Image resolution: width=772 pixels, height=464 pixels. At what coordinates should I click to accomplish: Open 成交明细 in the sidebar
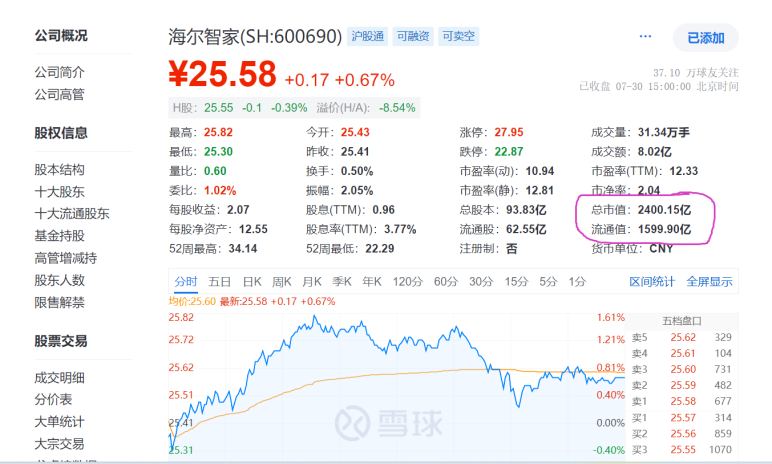(60, 378)
